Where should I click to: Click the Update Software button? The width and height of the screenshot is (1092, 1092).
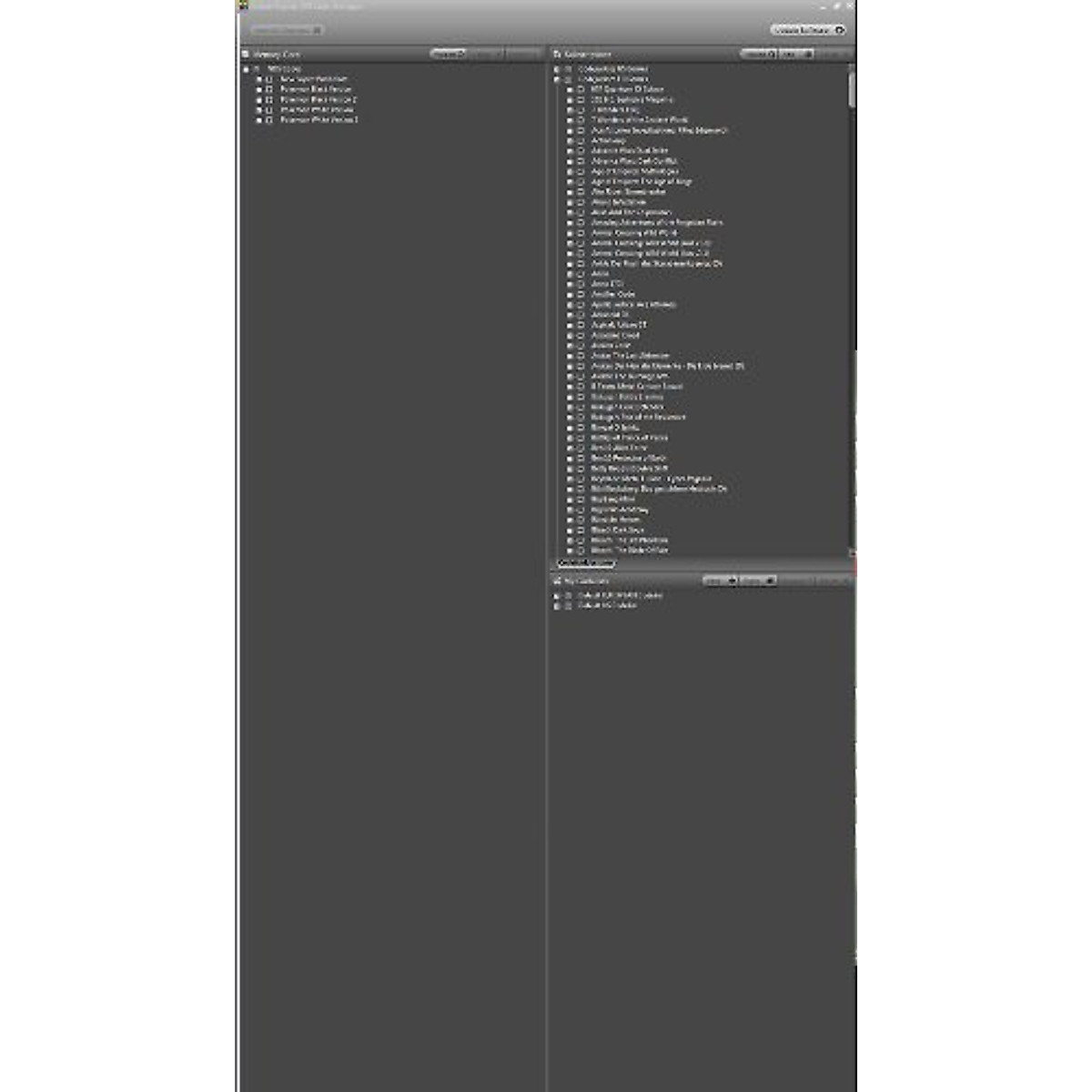coord(807,30)
